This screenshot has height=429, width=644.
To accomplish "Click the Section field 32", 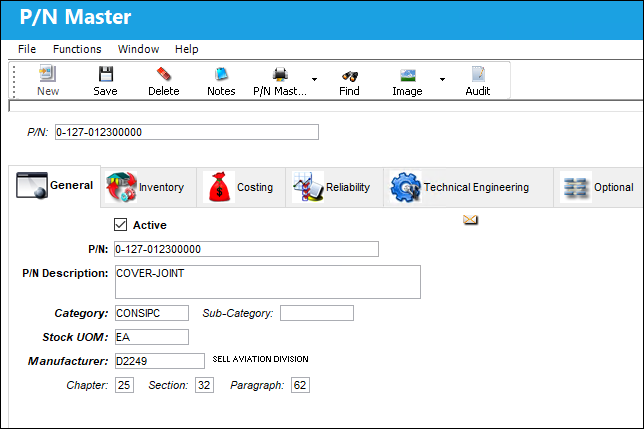I will click(204, 385).
